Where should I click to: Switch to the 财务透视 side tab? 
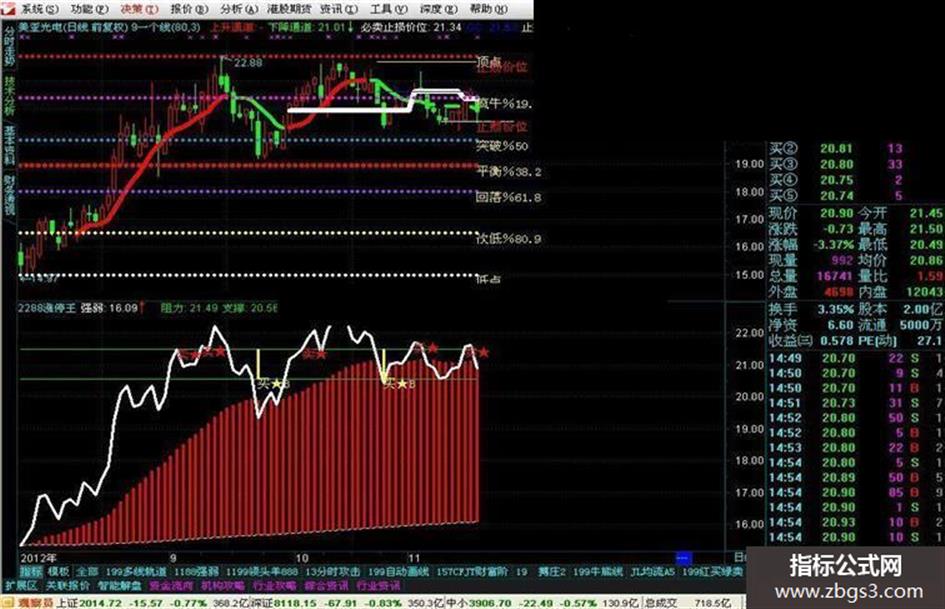[8, 195]
